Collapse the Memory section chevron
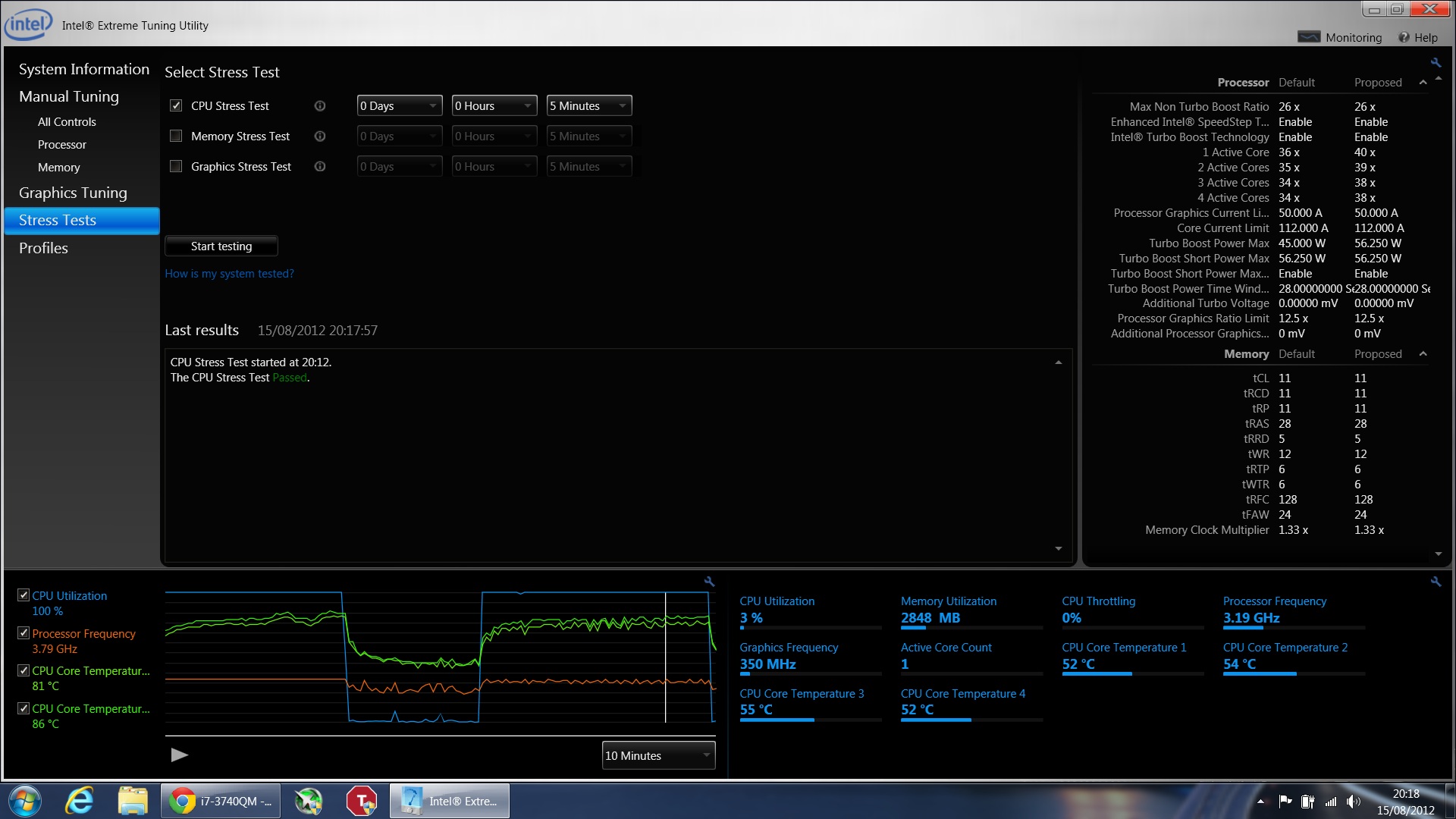1456x819 pixels. 1423,354
